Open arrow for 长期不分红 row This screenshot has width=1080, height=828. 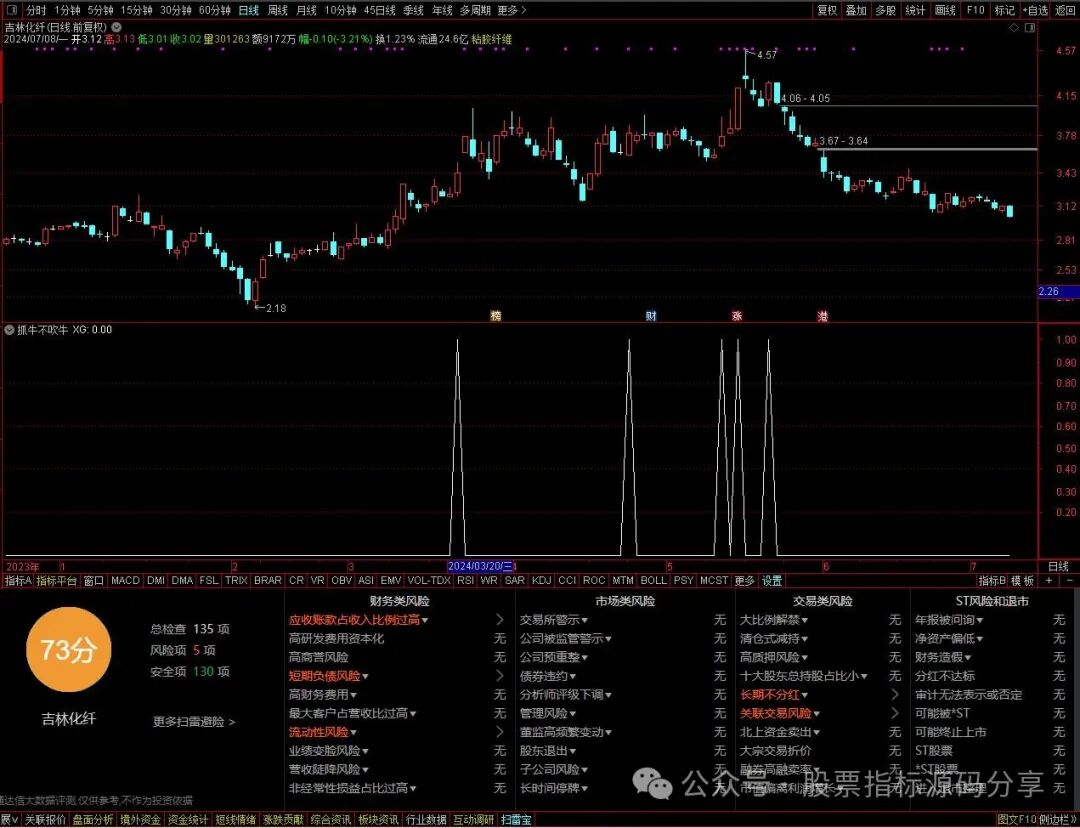tap(895, 694)
